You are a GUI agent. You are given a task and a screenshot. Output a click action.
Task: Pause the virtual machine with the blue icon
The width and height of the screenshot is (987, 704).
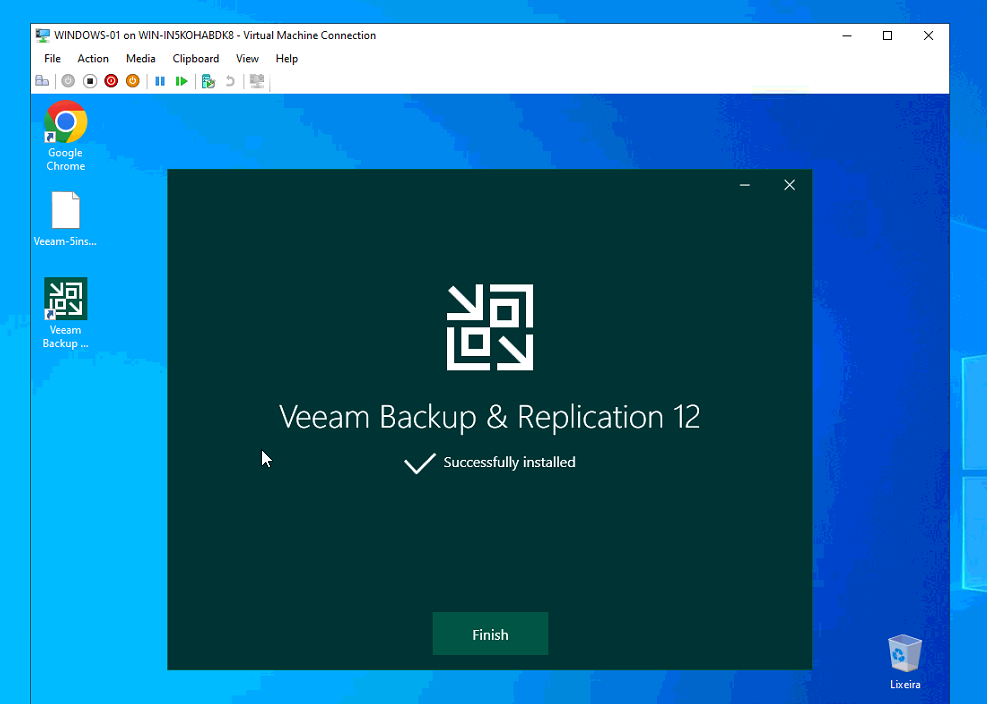pyautogui.click(x=160, y=81)
